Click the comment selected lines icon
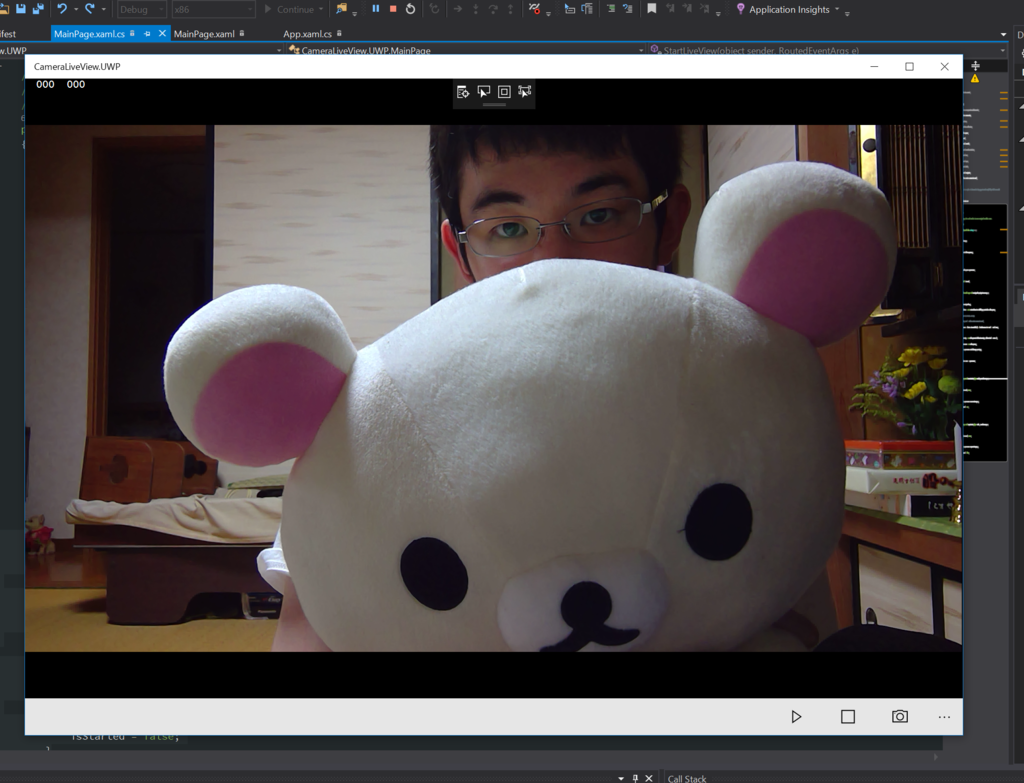 click(x=611, y=8)
